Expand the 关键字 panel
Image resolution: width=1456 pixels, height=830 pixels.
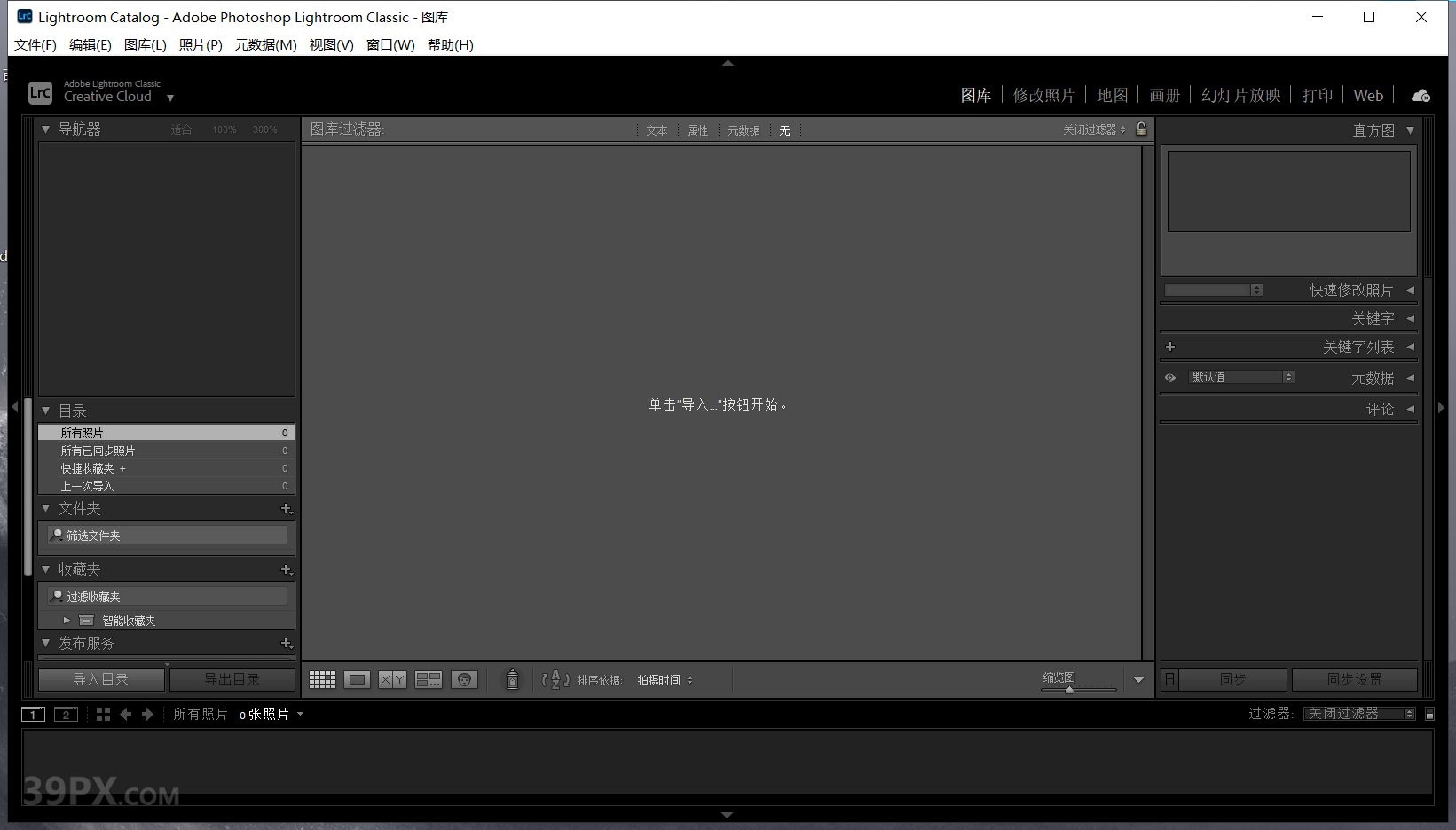[x=1410, y=318]
